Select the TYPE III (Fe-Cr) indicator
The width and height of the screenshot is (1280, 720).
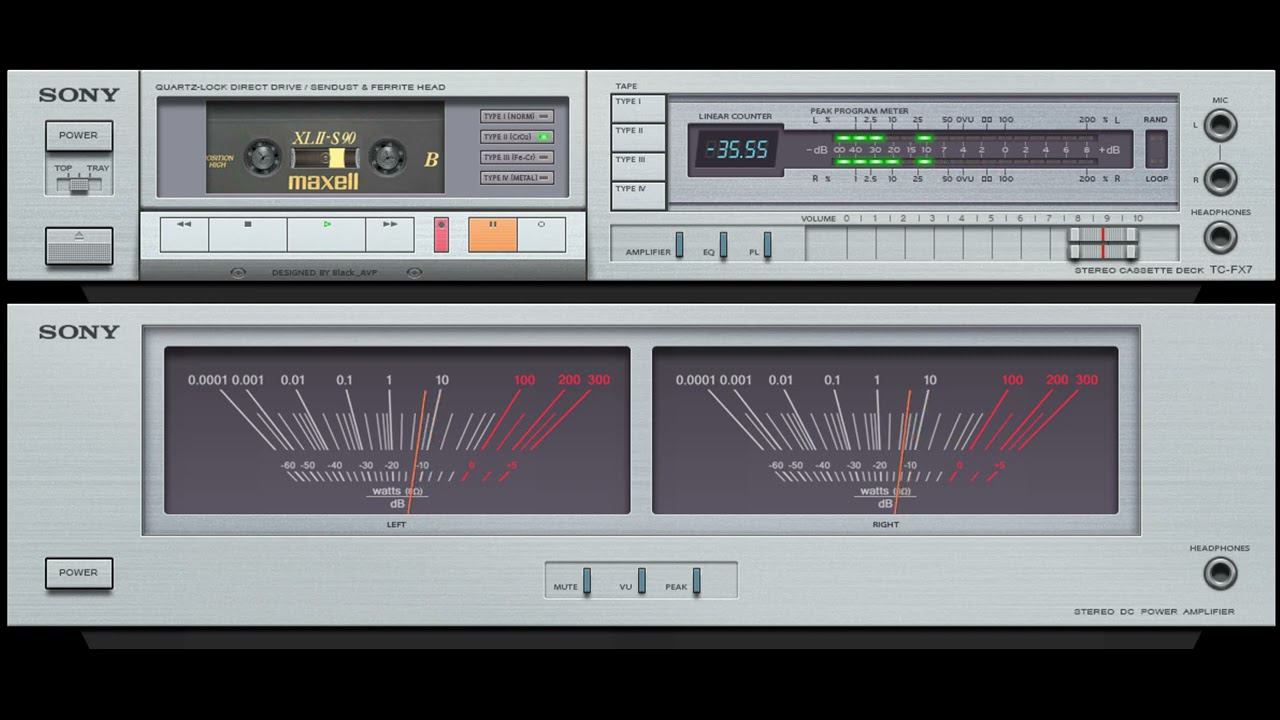tap(517, 157)
